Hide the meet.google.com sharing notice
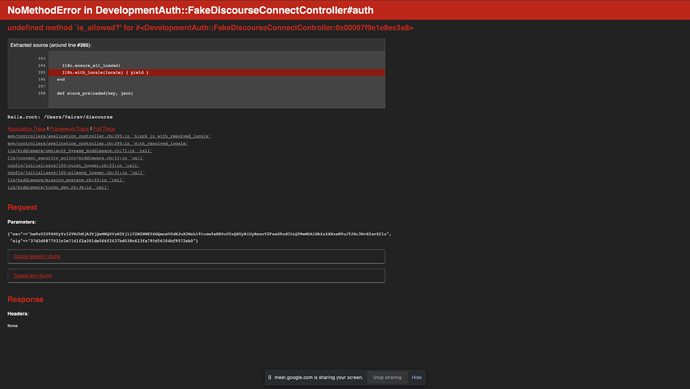Screen dimensions: 690x389 [x=417, y=378]
